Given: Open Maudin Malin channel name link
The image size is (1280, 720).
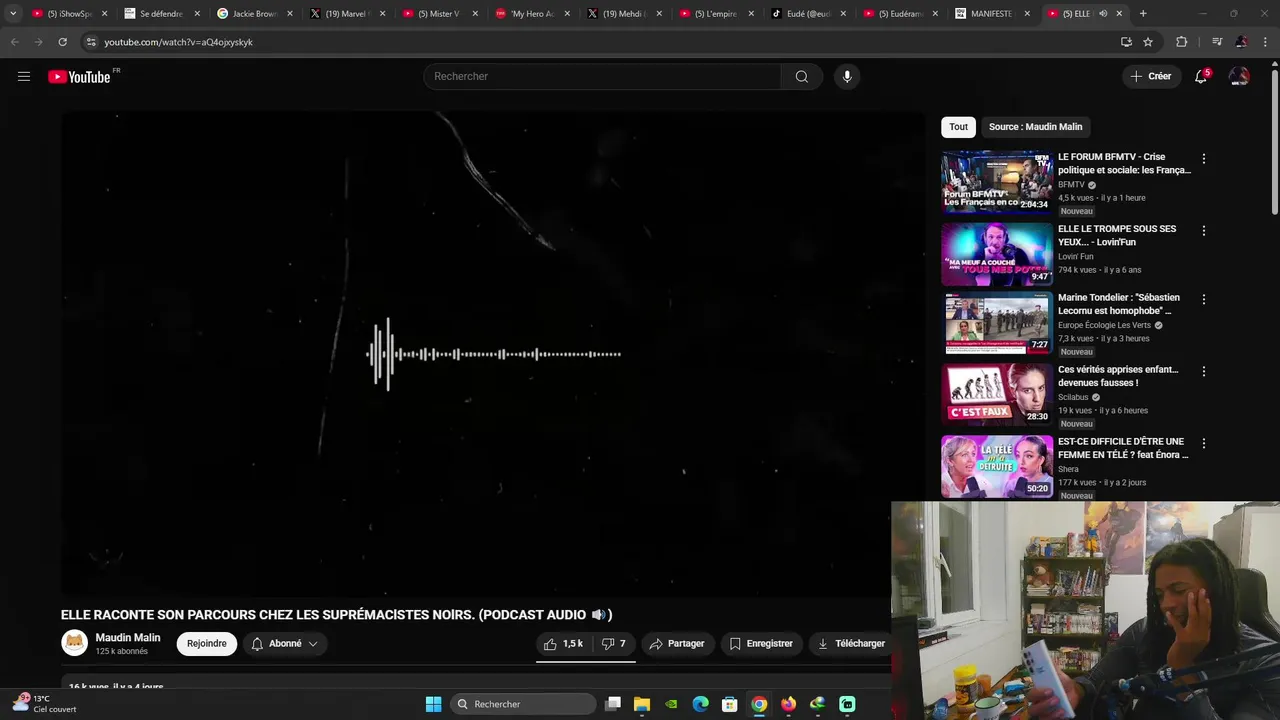Looking at the screenshot, I should pyautogui.click(x=128, y=638).
